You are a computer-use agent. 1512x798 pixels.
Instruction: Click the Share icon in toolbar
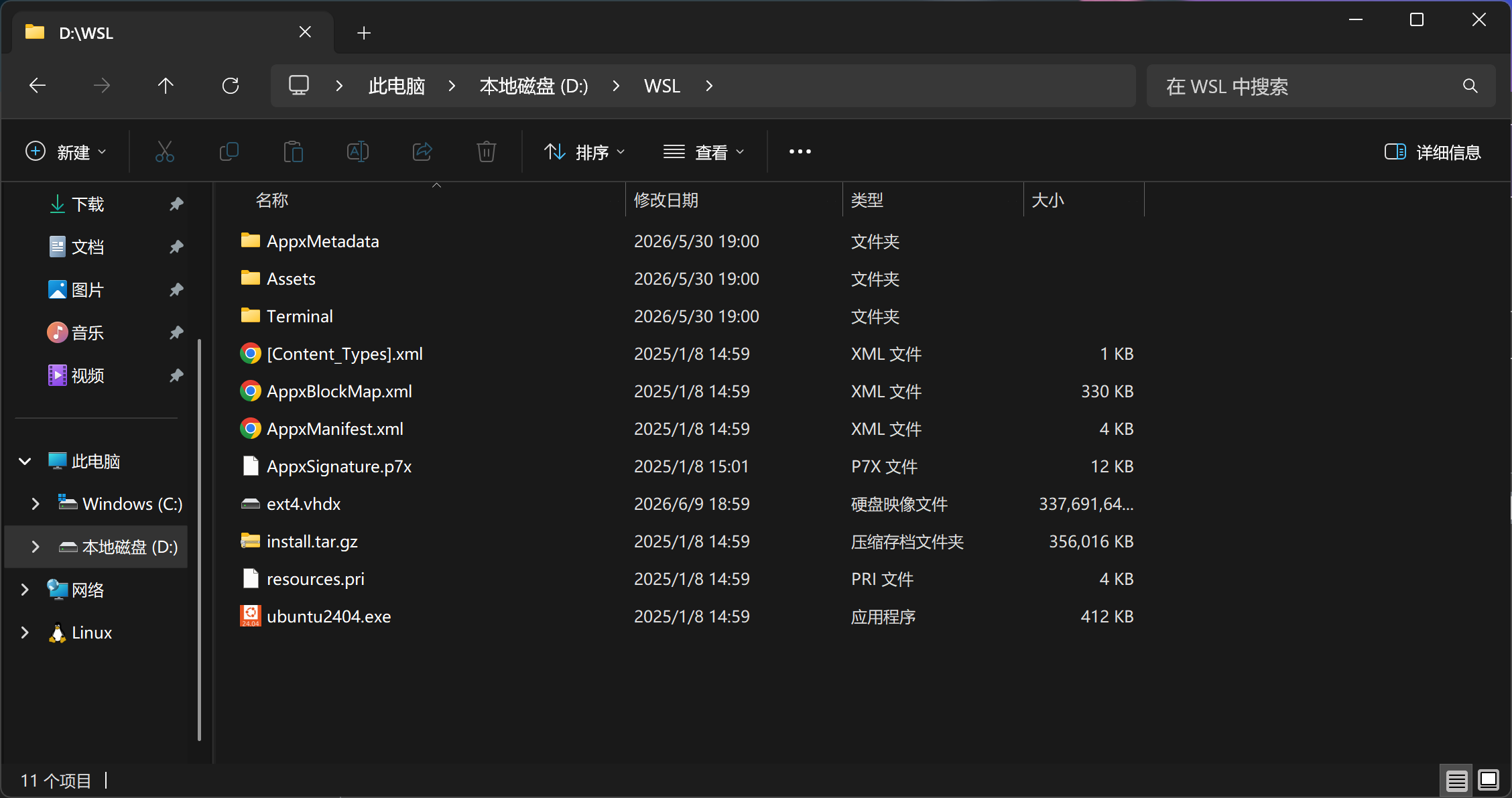point(422,152)
